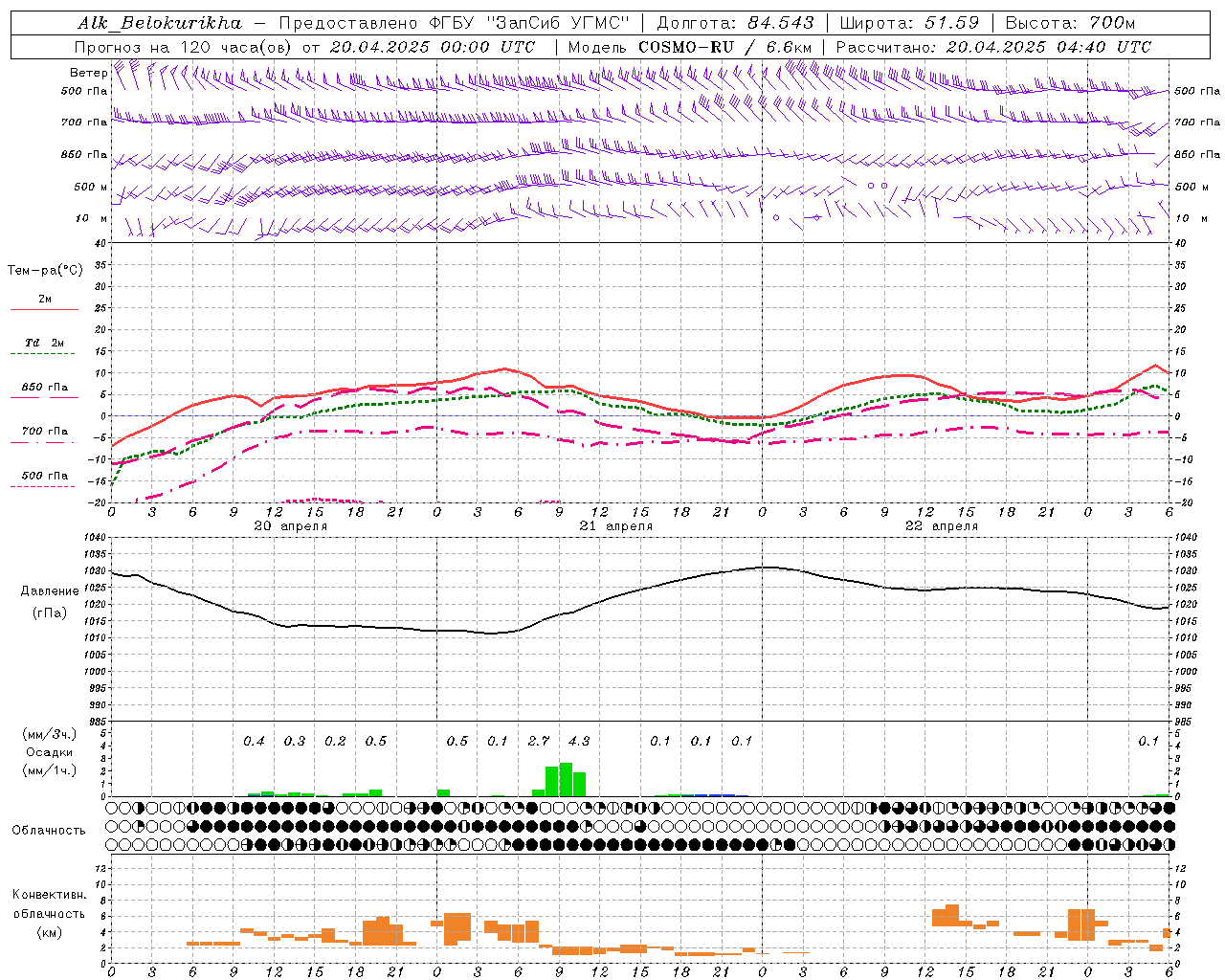The image size is (1225, 980).
Task: Click the '700 гПа' temperature legend entry
Action: (x=44, y=431)
